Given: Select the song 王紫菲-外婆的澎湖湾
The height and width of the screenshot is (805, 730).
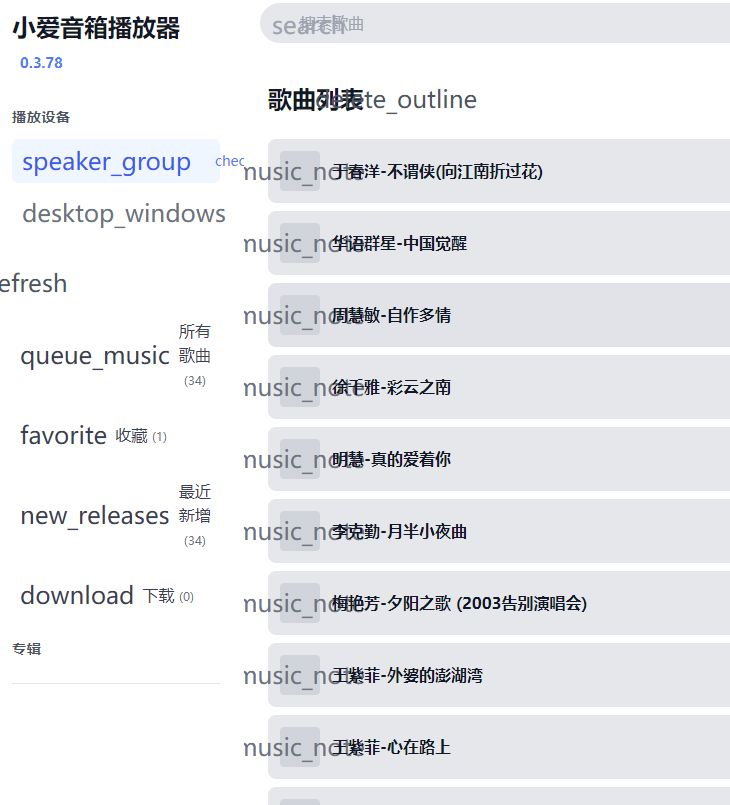Looking at the screenshot, I should 408,676.
